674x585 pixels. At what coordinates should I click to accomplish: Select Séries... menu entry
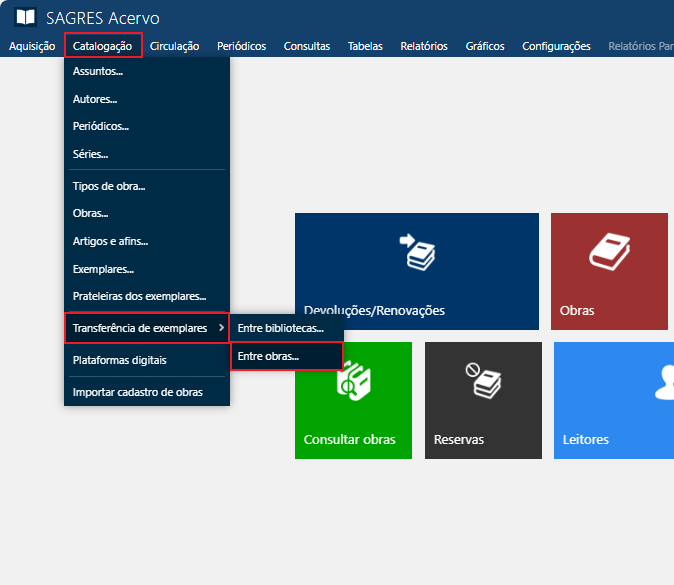click(147, 154)
